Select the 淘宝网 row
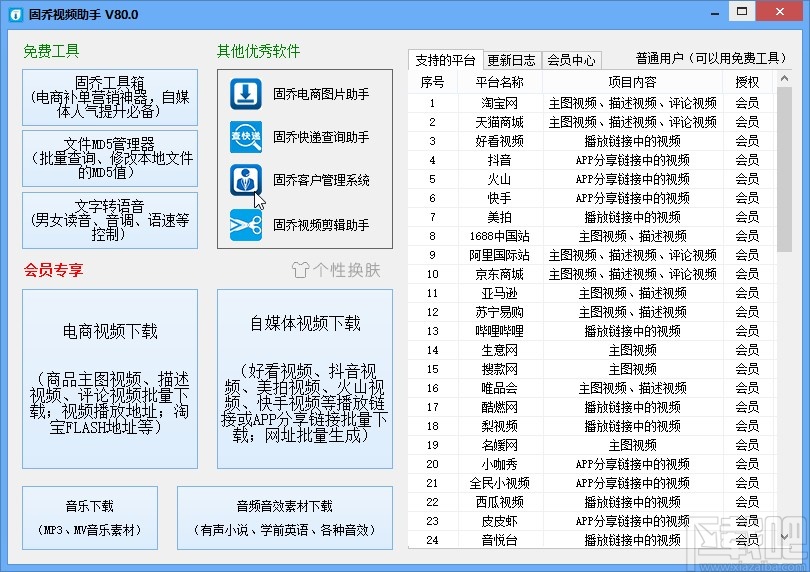The image size is (810, 572). [x=592, y=103]
